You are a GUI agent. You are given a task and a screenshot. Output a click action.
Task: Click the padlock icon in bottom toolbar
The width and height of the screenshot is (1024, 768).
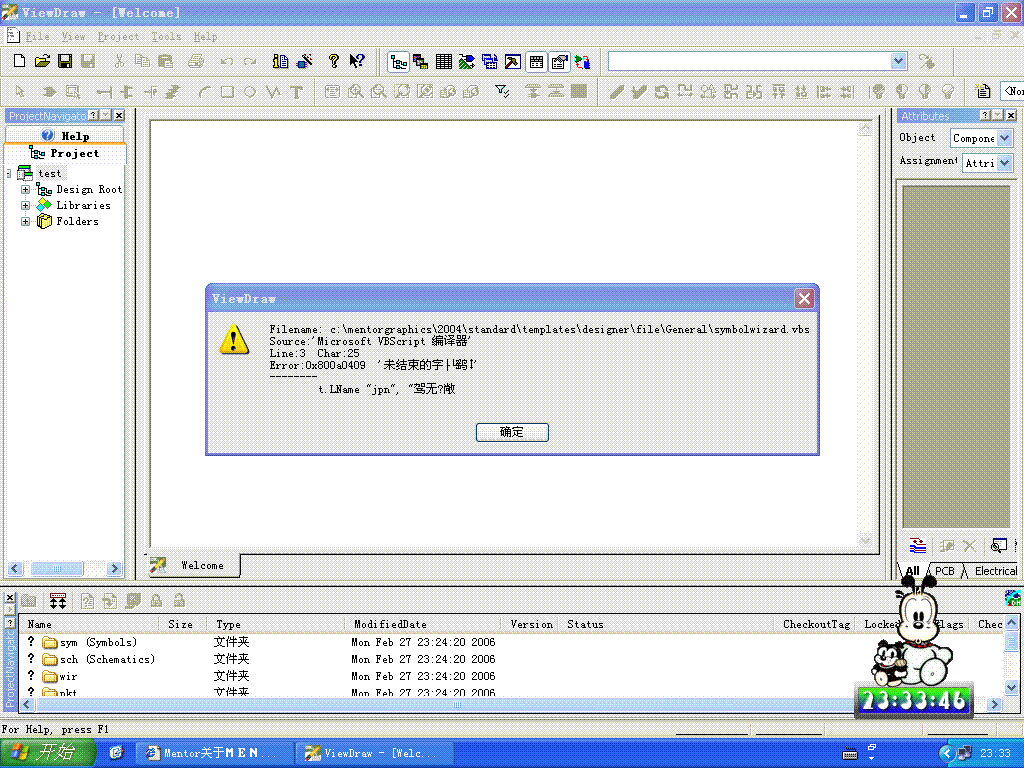click(x=156, y=601)
